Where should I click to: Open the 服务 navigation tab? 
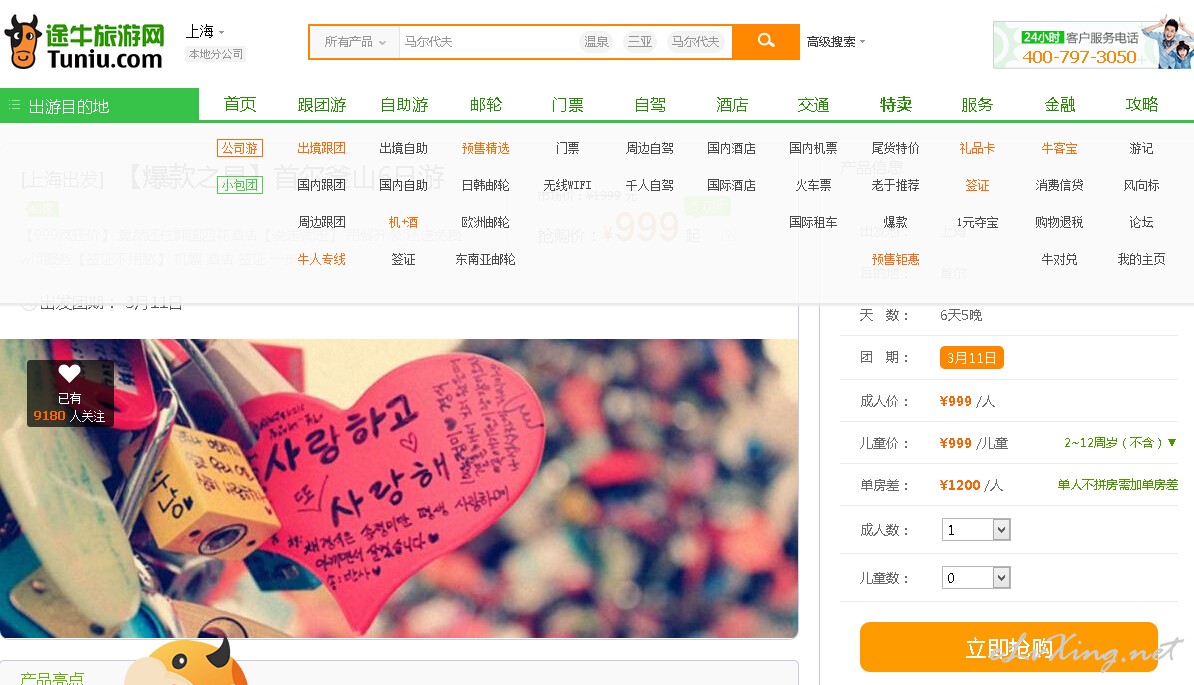(977, 104)
